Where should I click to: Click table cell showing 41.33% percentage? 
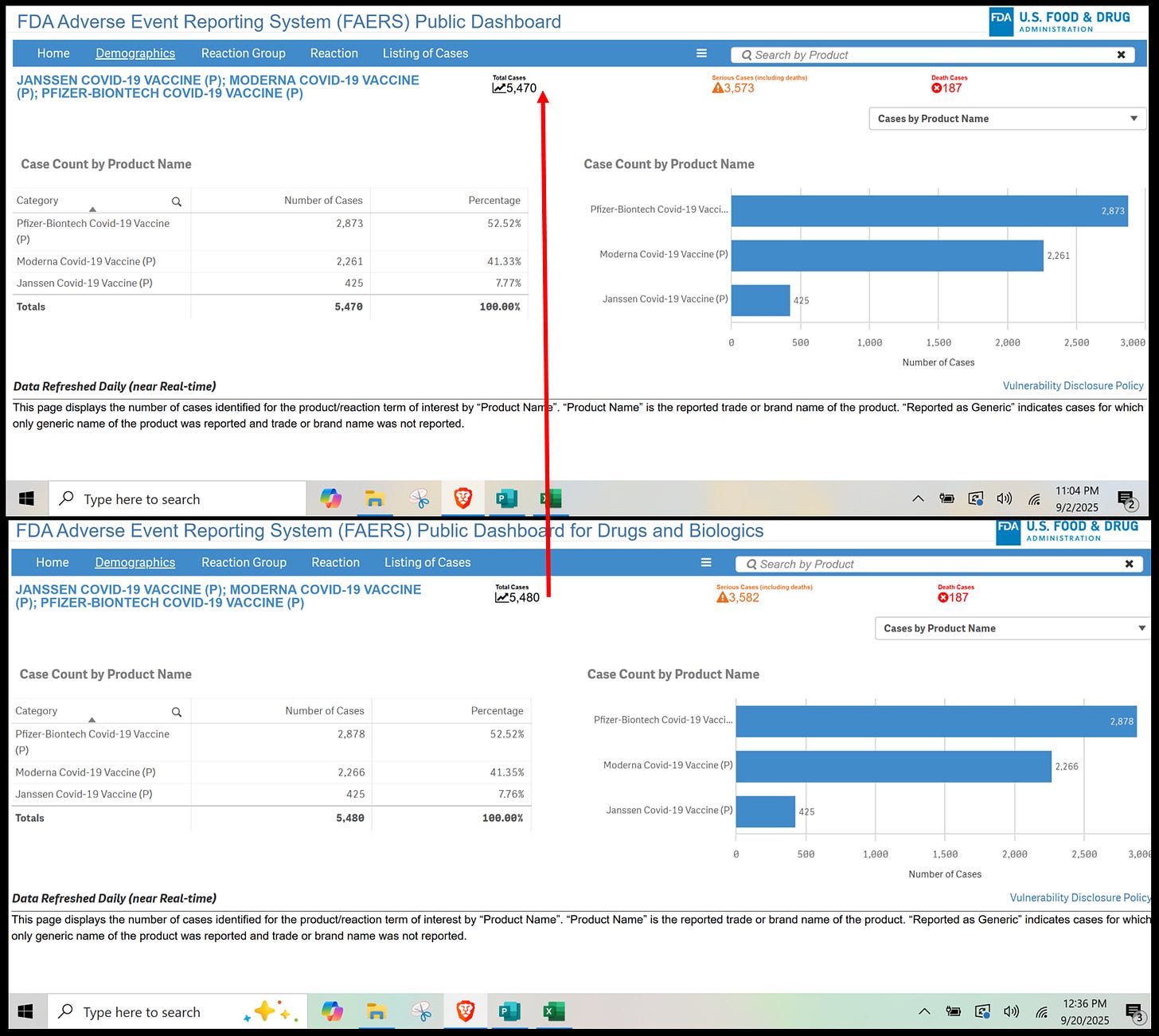pos(504,261)
